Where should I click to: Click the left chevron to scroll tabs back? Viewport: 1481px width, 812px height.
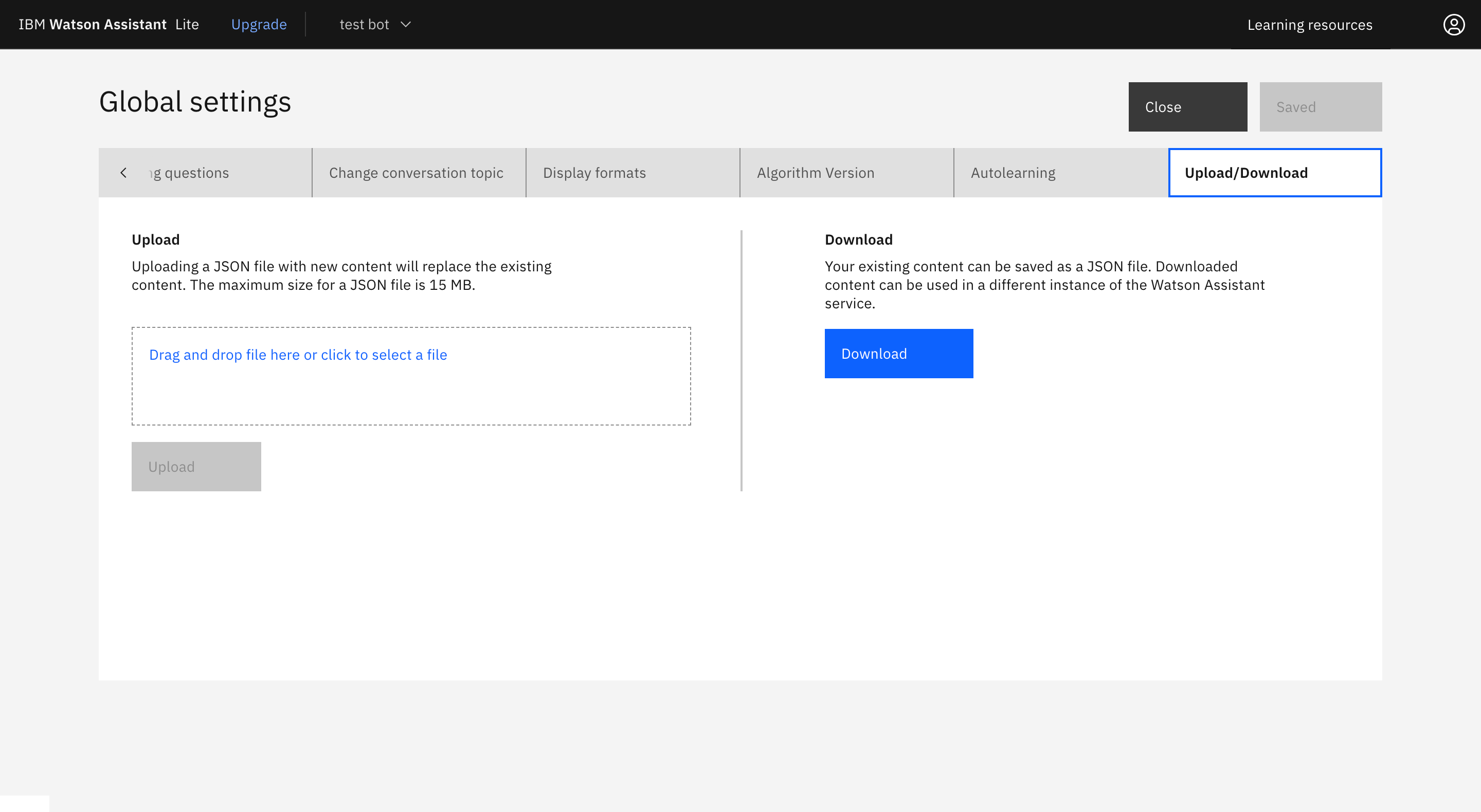tap(123, 173)
